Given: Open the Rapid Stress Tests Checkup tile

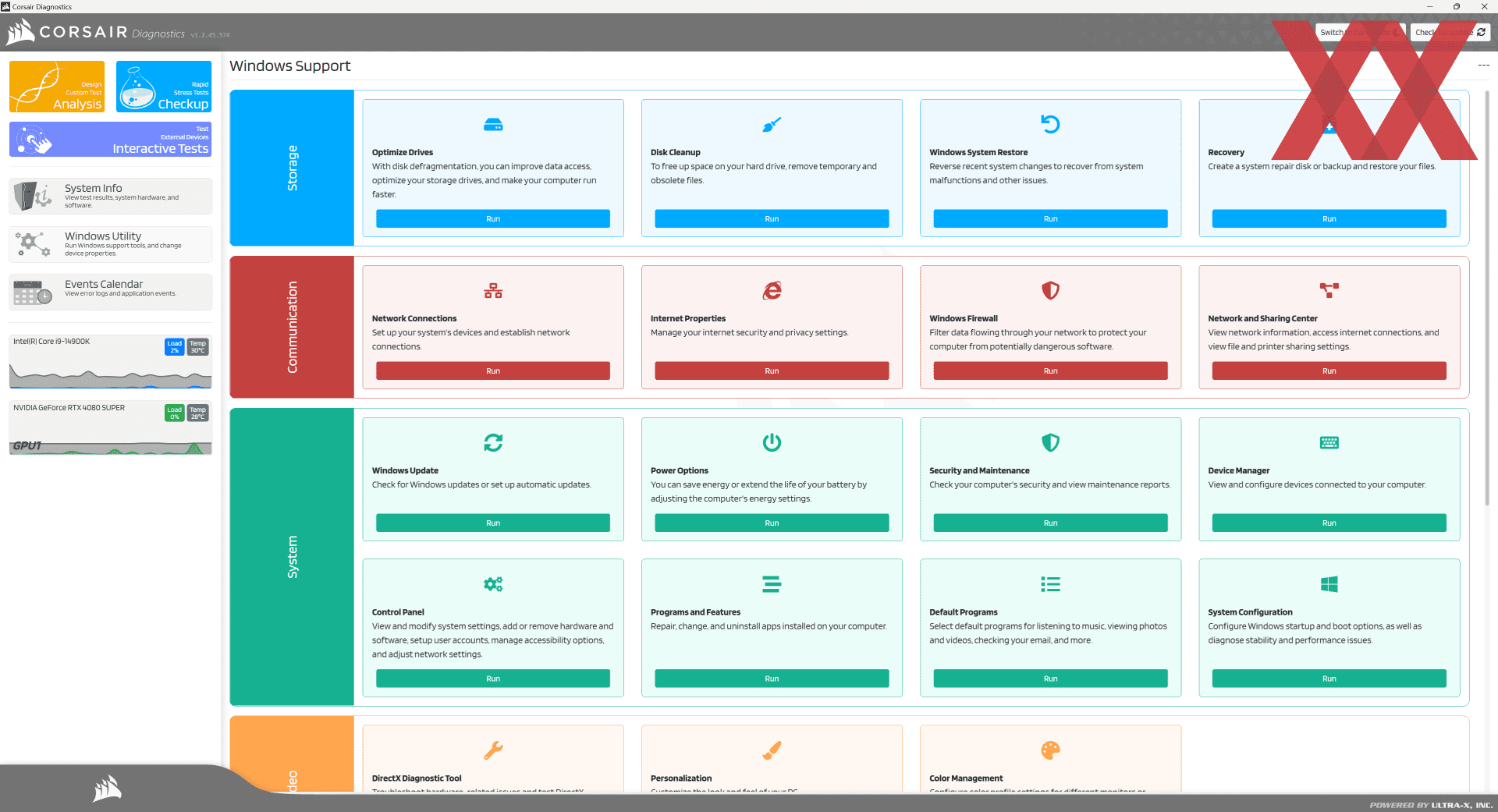Looking at the screenshot, I should [x=164, y=87].
